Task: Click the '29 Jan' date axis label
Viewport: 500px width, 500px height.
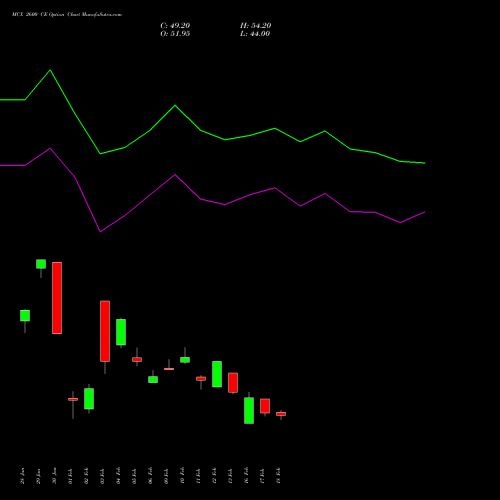Action: point(38,476)
